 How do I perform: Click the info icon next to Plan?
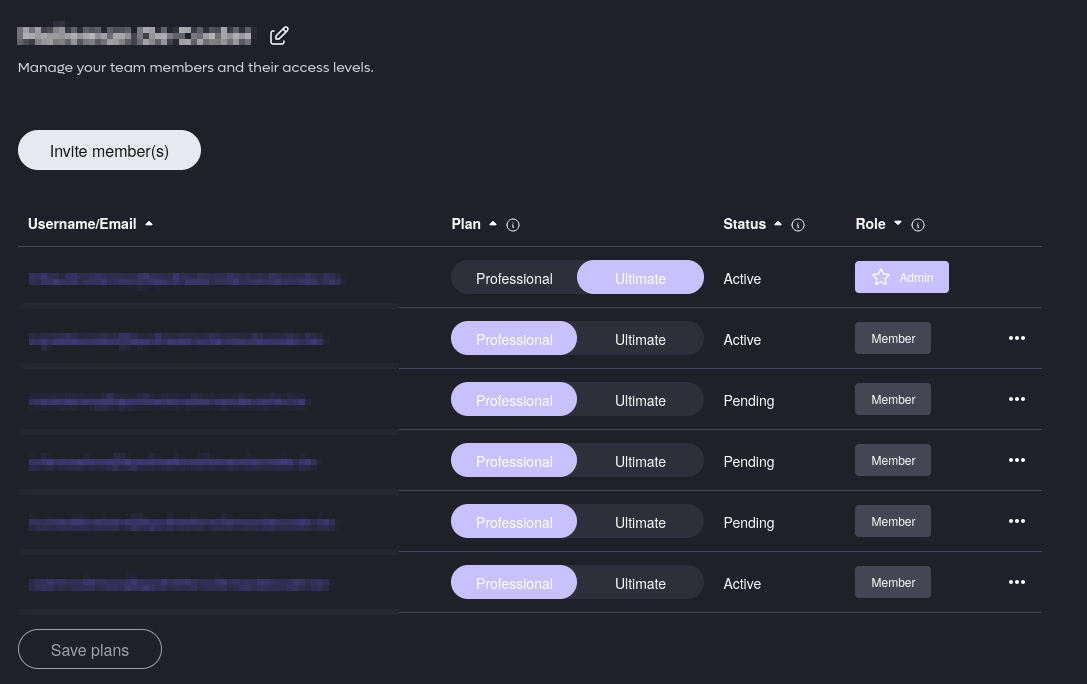coord(513,225)
